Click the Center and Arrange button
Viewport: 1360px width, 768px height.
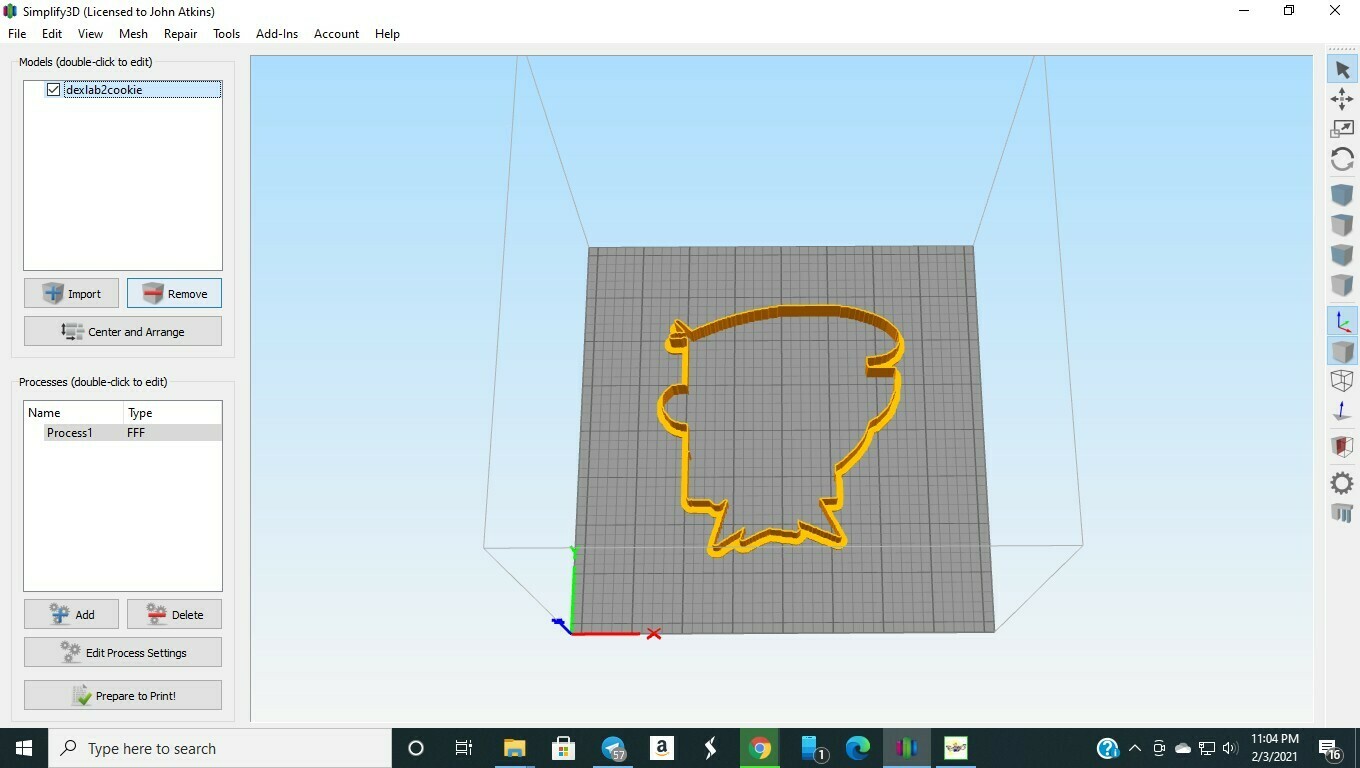(x=122, y=331)
